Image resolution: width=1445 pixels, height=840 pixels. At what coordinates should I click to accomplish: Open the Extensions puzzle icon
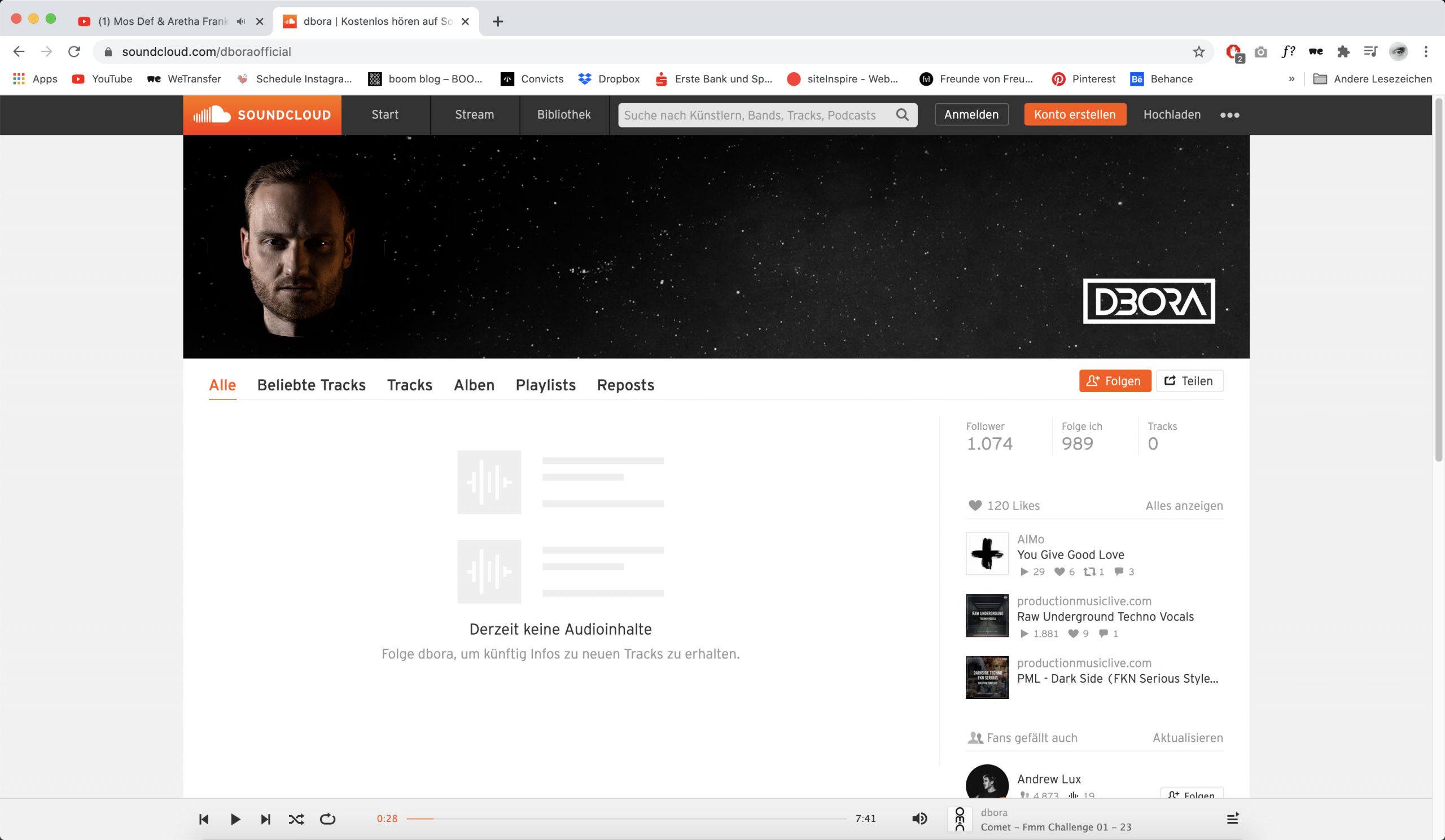[1343, 51]
